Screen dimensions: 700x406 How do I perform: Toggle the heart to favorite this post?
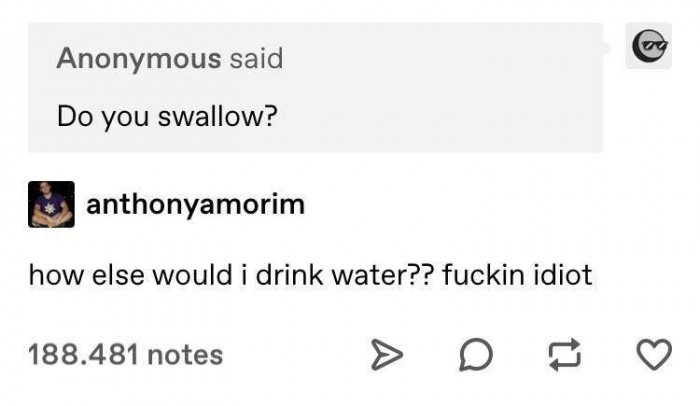click(654, 355)
